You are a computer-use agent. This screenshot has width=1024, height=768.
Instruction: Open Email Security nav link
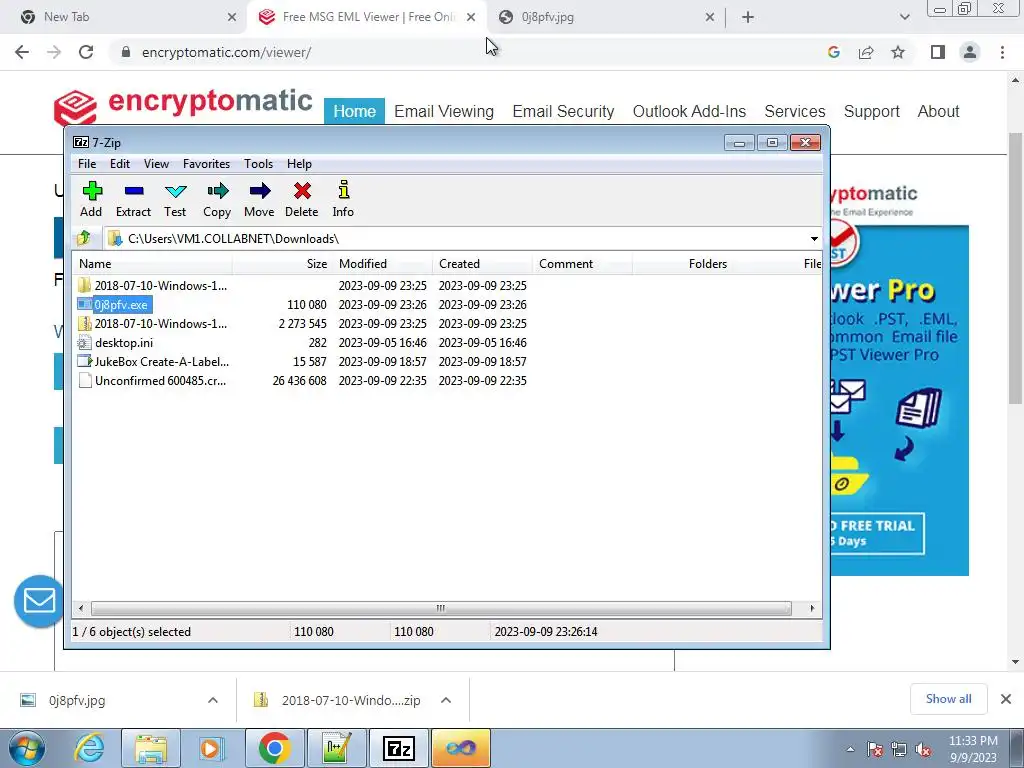pyautogui.click(x=563, y=112)
